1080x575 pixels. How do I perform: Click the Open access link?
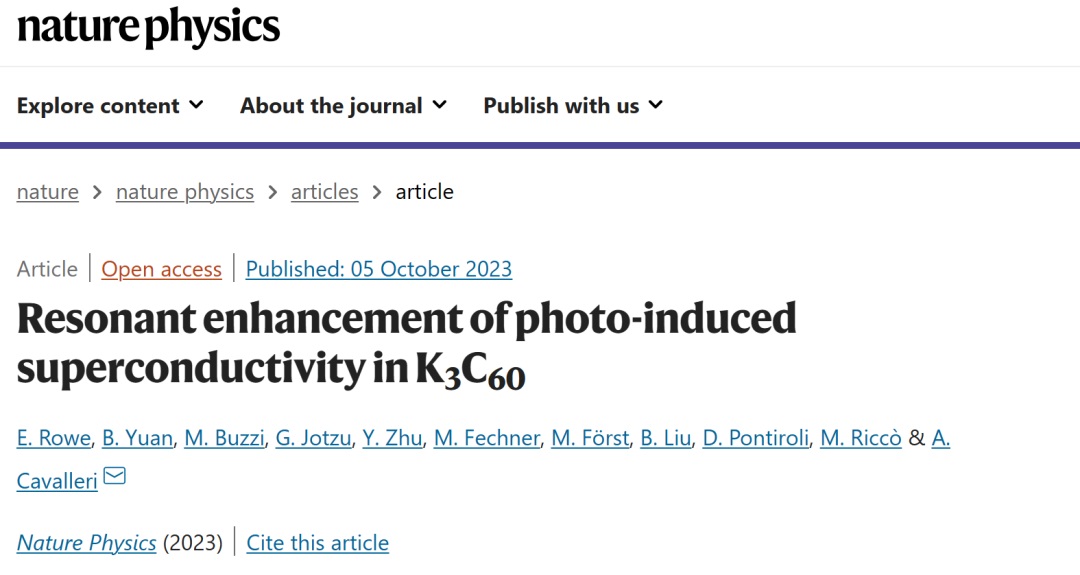[161, 269]
